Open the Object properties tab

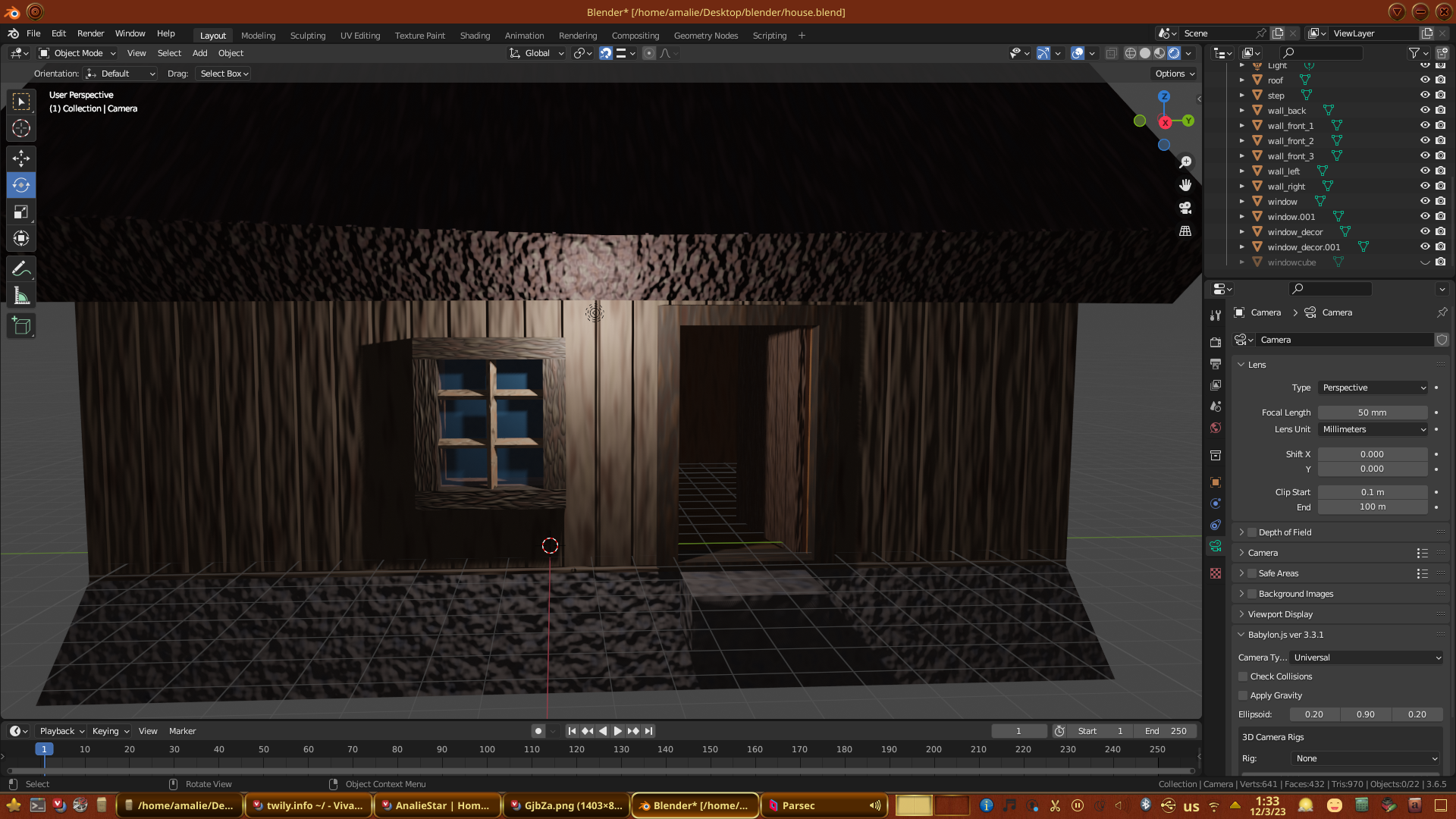1216,482
